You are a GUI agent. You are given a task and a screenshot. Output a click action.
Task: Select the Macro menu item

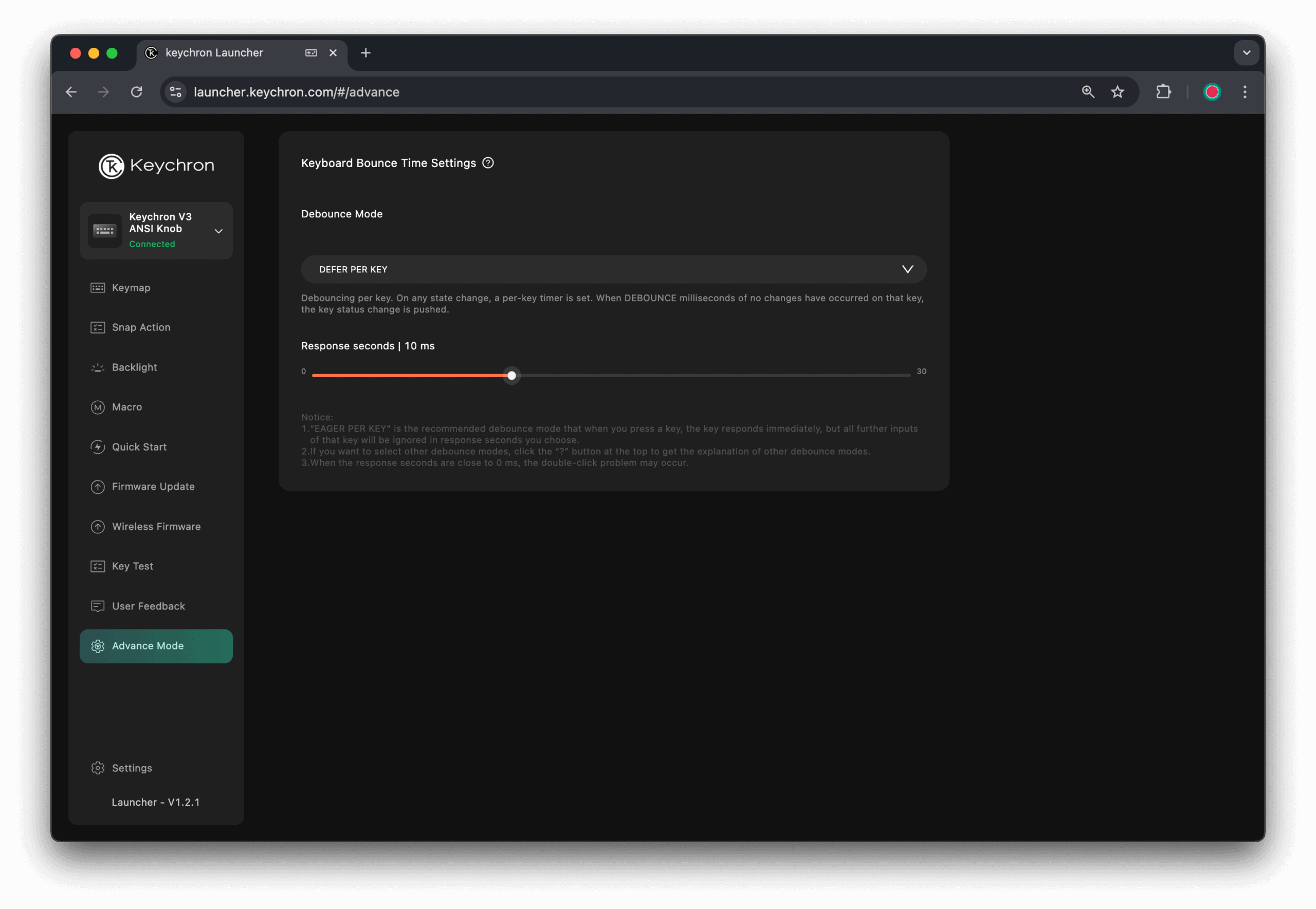[156, 407]
